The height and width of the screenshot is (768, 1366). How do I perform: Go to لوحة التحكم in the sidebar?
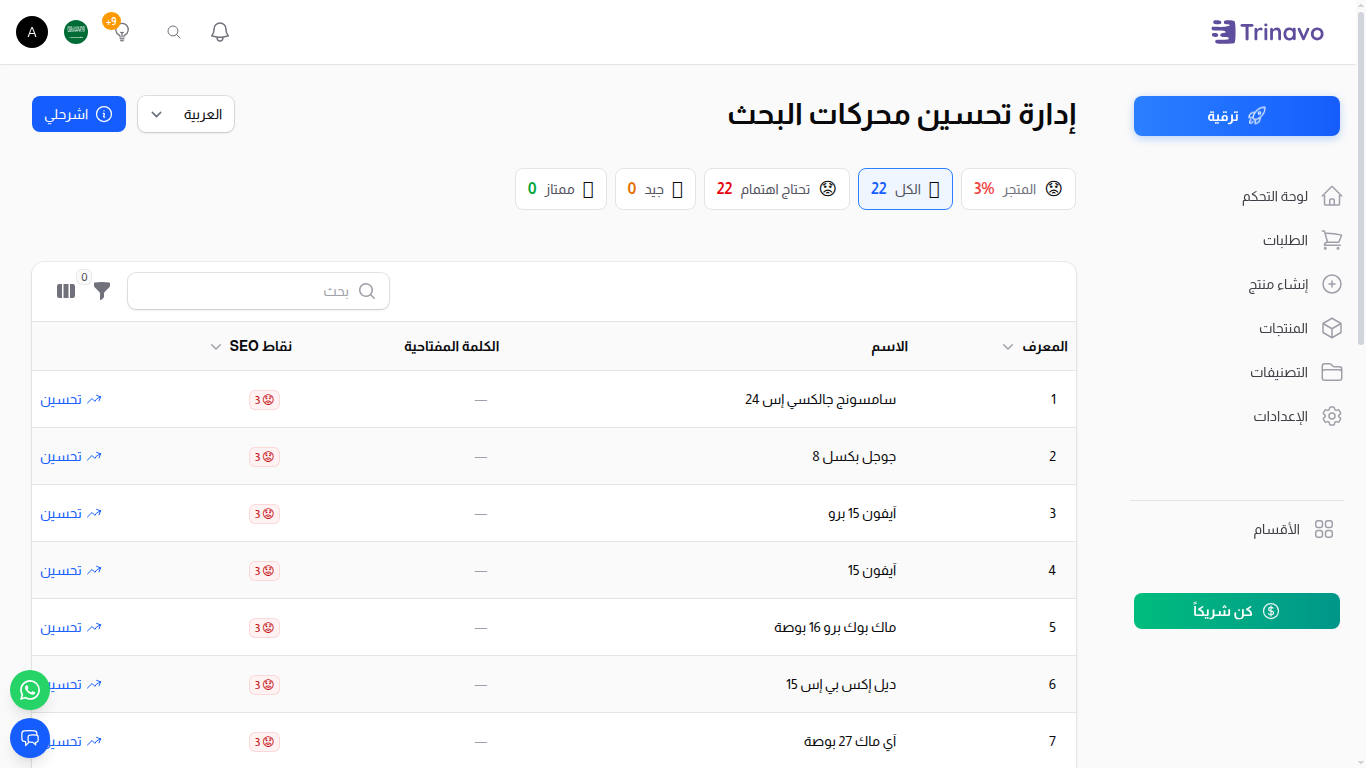point(1275,196)
